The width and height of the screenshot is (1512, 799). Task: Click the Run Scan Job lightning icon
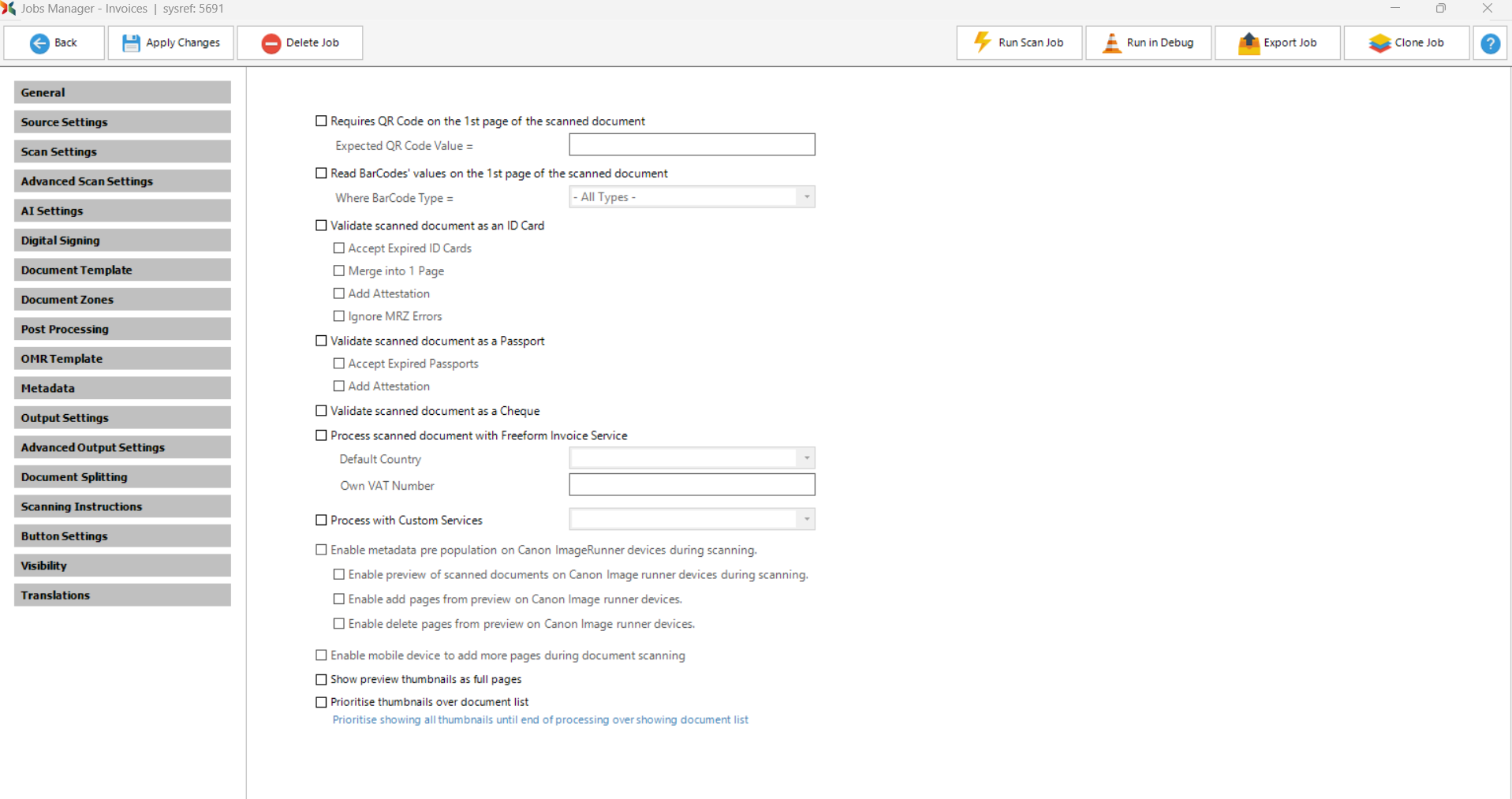(983, 43)
